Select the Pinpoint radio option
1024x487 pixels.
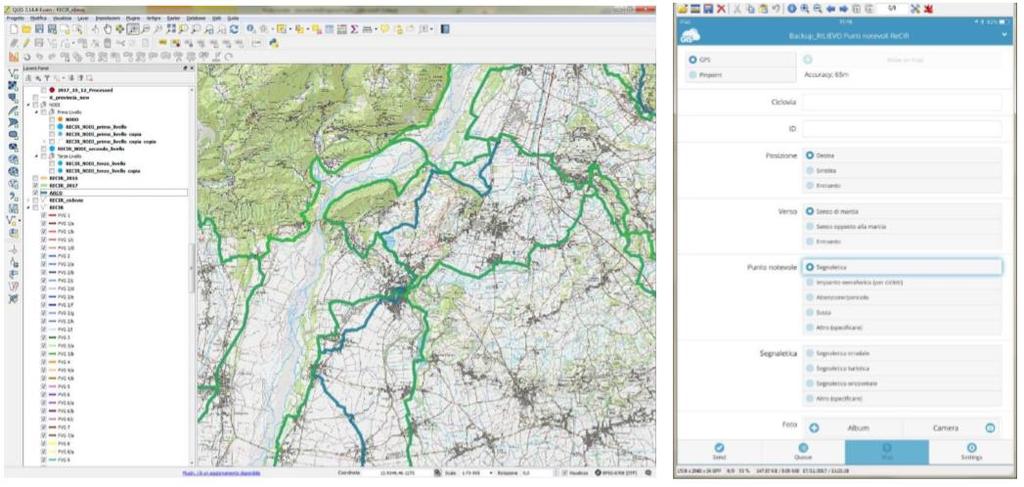coord(692,75)
